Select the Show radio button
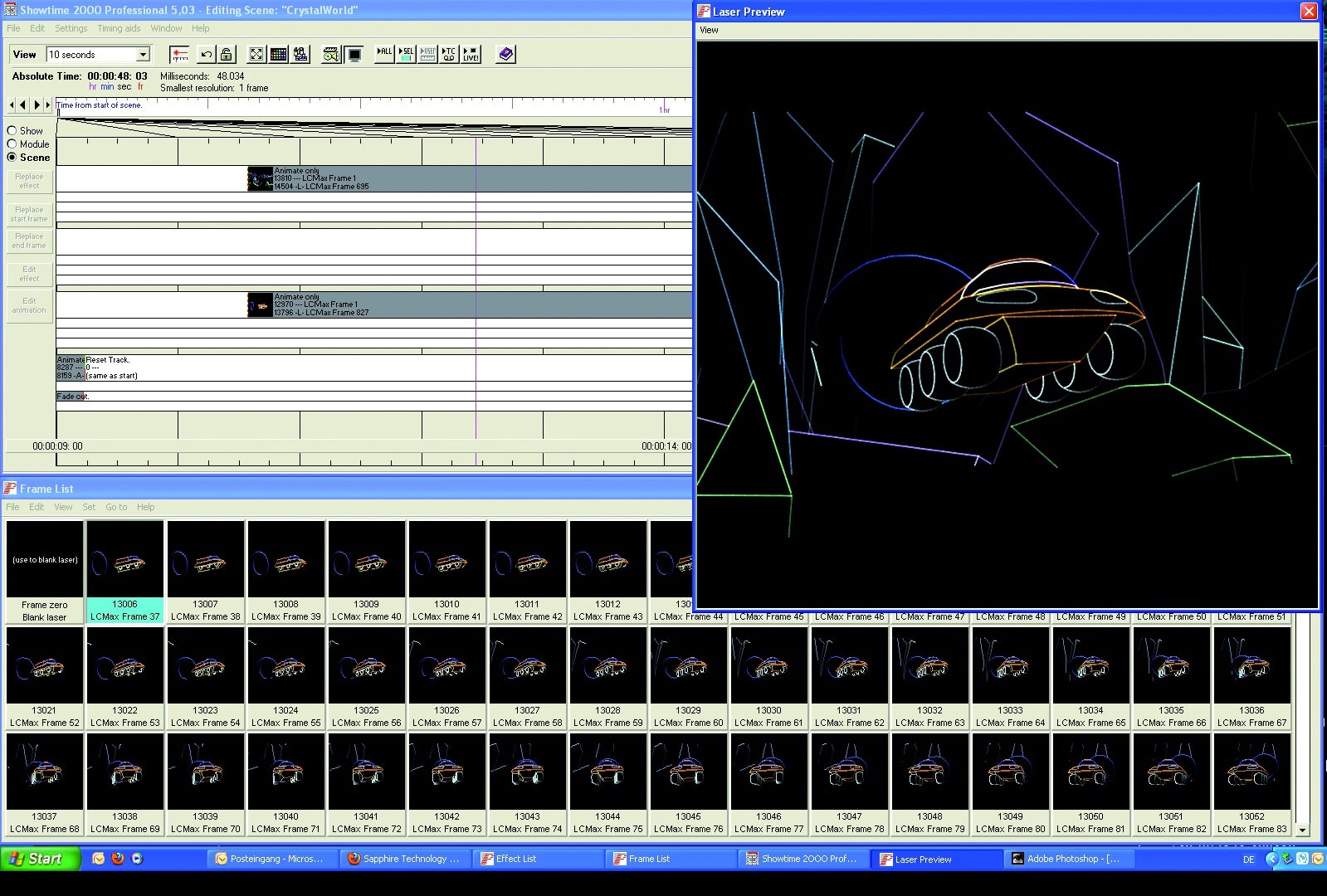Viewport: 1327px width, 896px height. pos(12,130)
